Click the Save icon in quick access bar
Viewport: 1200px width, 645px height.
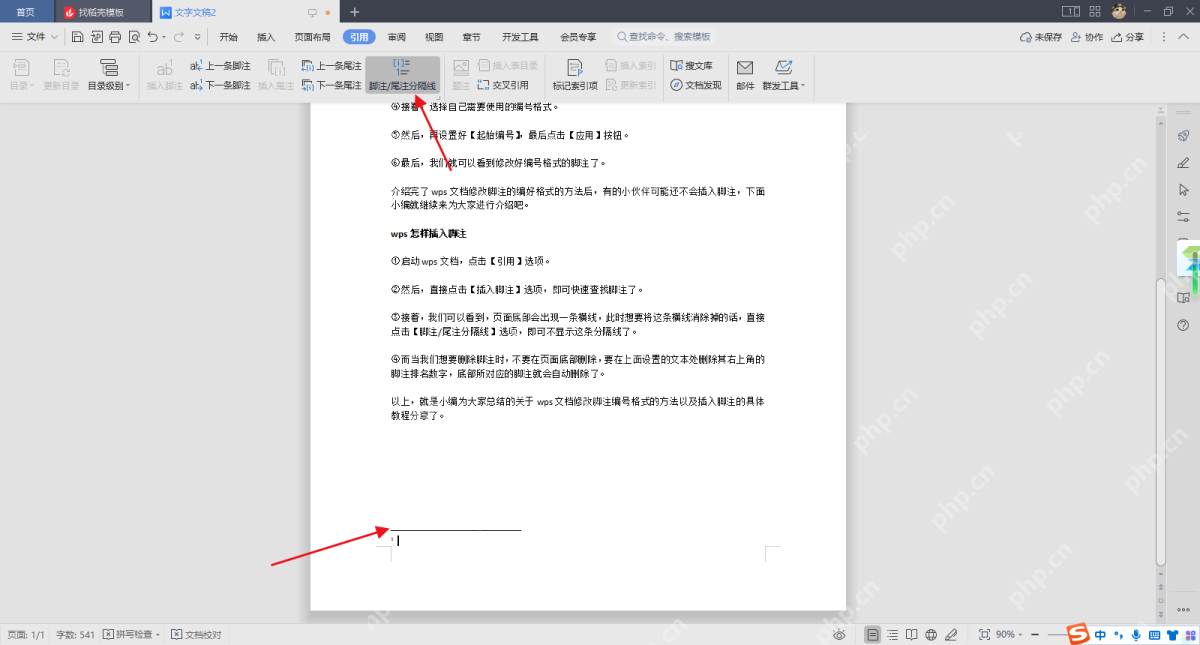(77, 37)
